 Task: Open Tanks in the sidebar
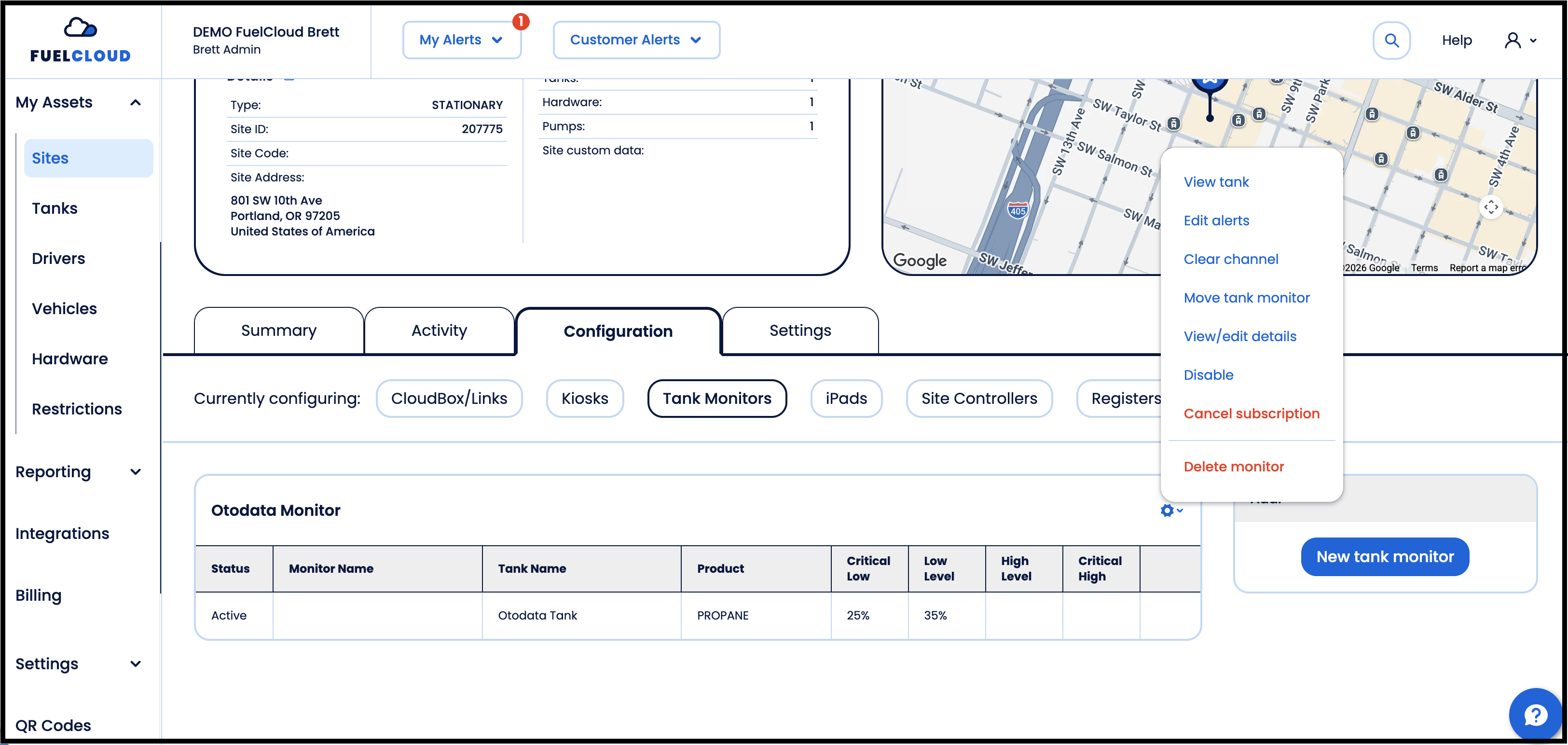point(55,208)
